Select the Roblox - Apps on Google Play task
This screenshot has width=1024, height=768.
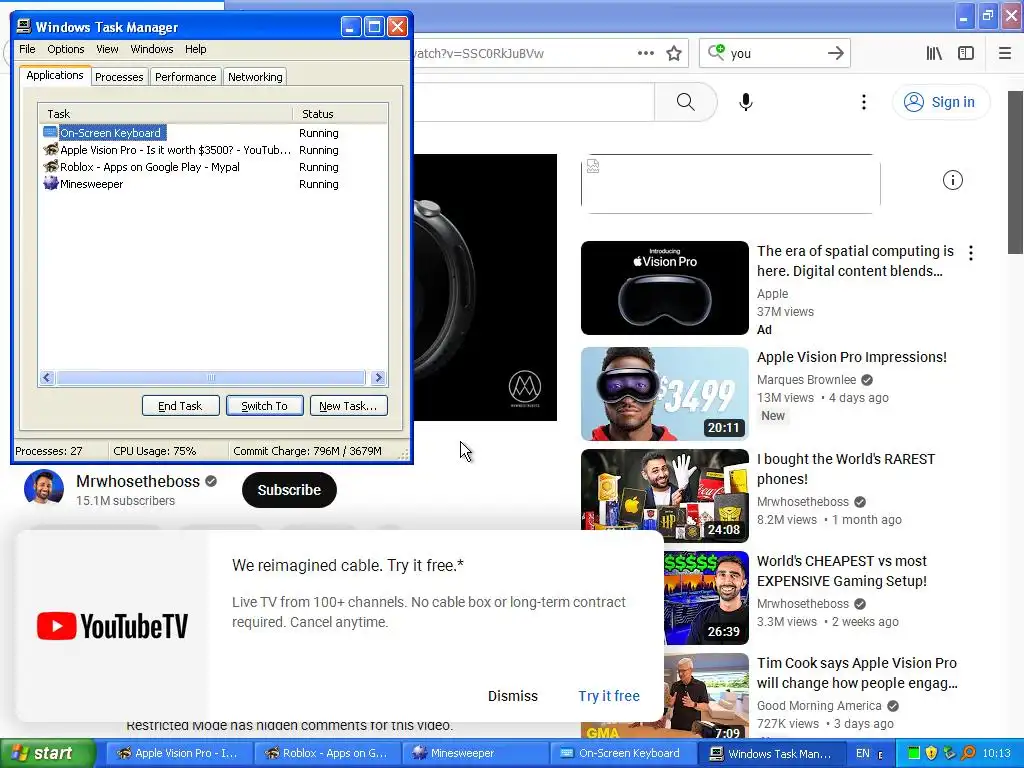(x=213, y=167)
